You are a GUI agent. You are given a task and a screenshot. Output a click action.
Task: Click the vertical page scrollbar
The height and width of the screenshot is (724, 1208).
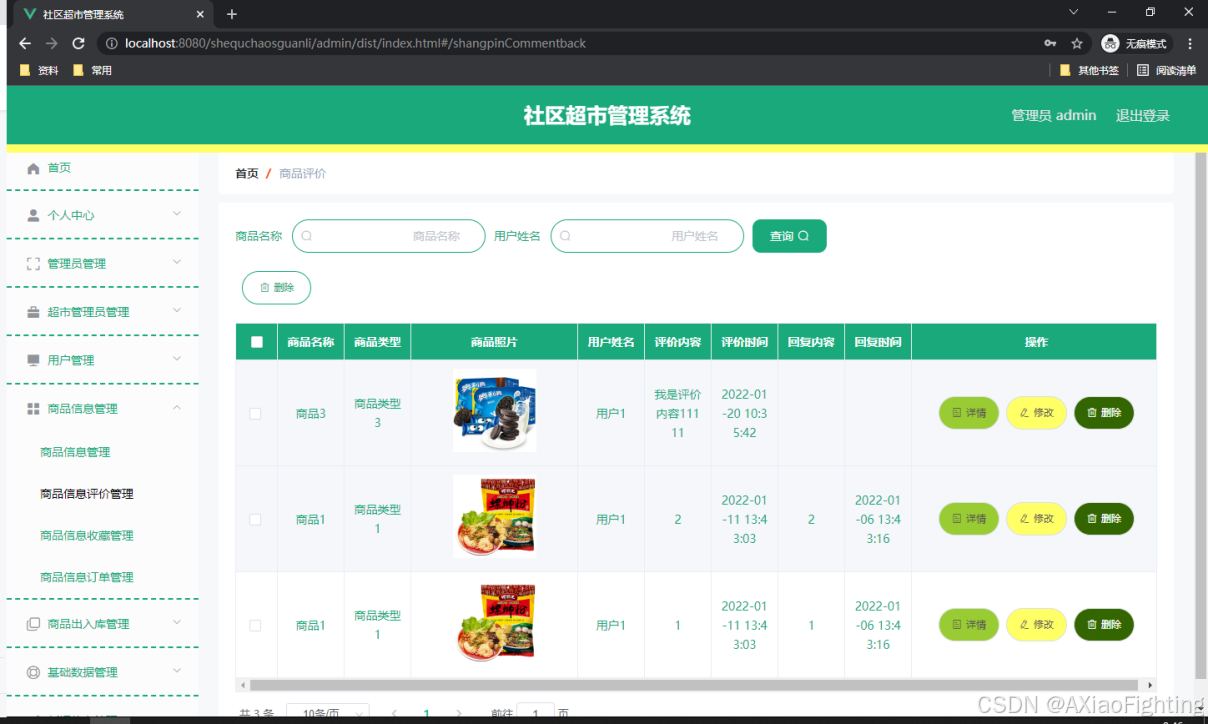pos(1201,415)
